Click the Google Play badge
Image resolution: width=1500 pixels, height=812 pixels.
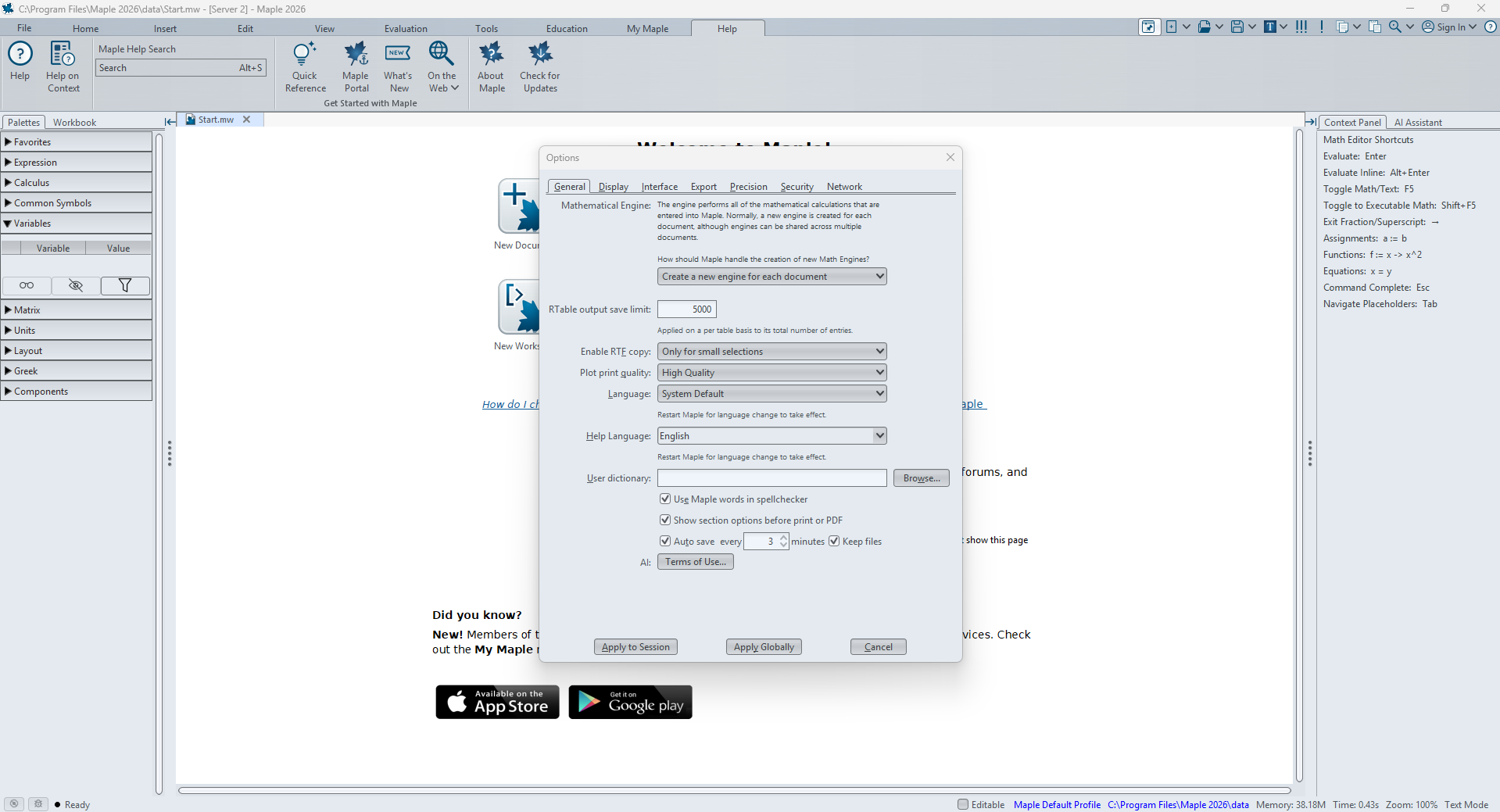tap(630, 702)
